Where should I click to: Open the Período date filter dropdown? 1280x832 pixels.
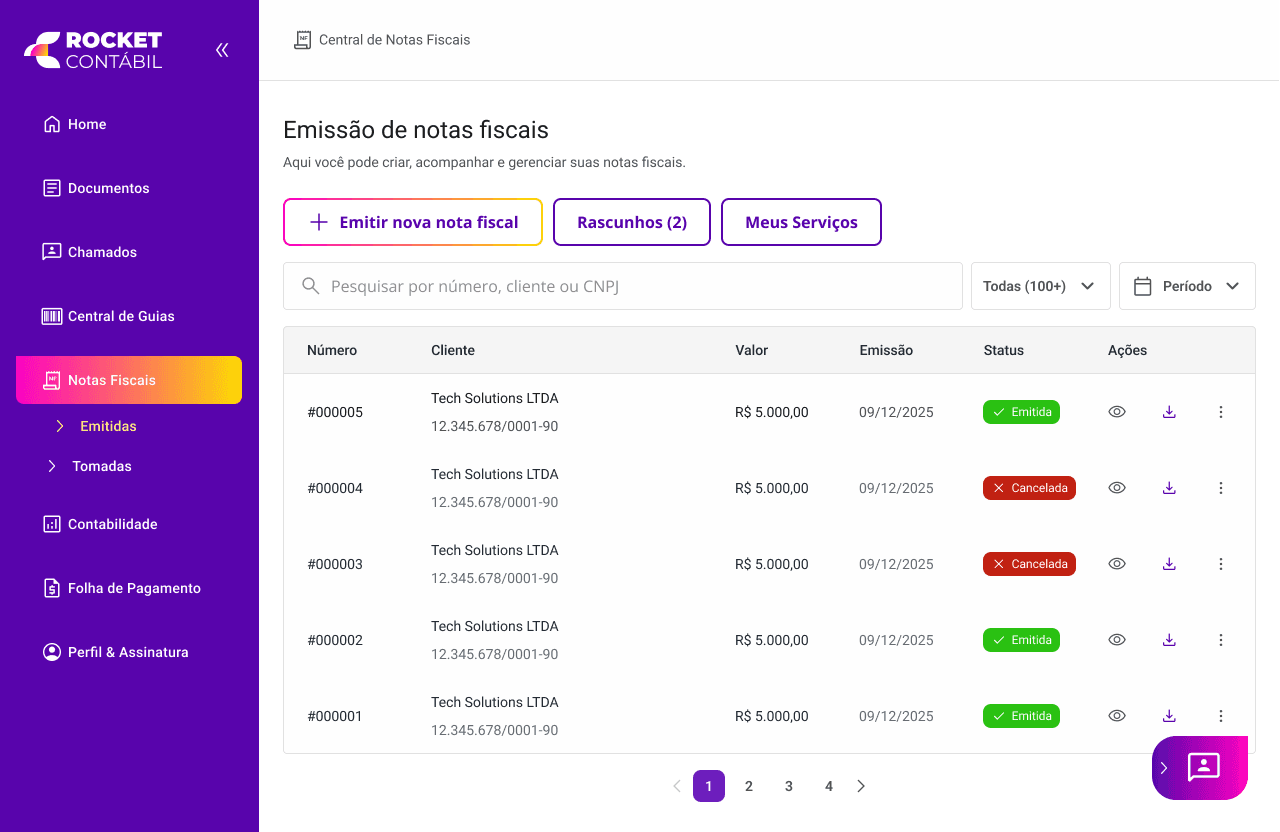pyautogui.click(x=1187, y=286)
